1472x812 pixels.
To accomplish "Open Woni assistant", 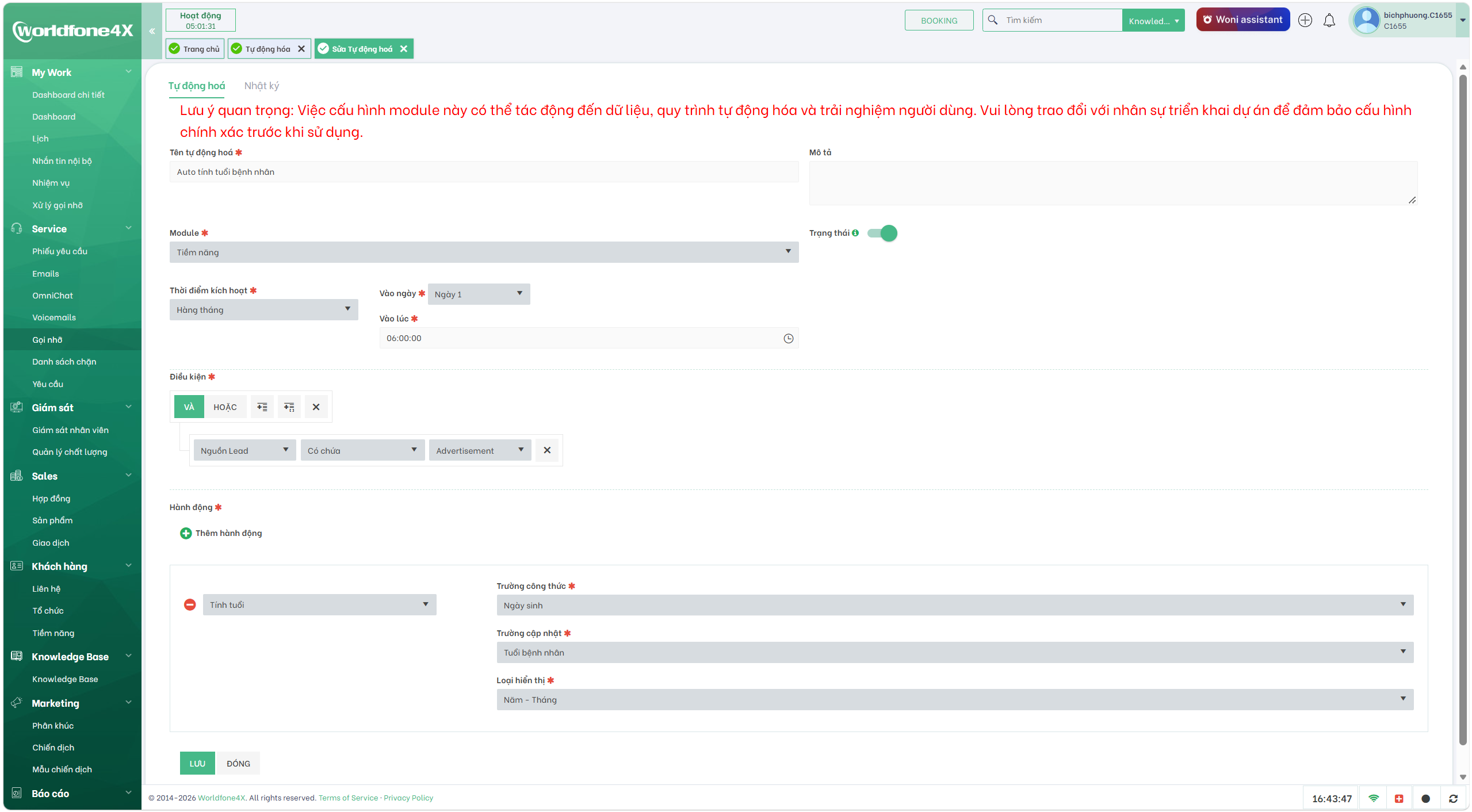I will tap(1243, 20).
